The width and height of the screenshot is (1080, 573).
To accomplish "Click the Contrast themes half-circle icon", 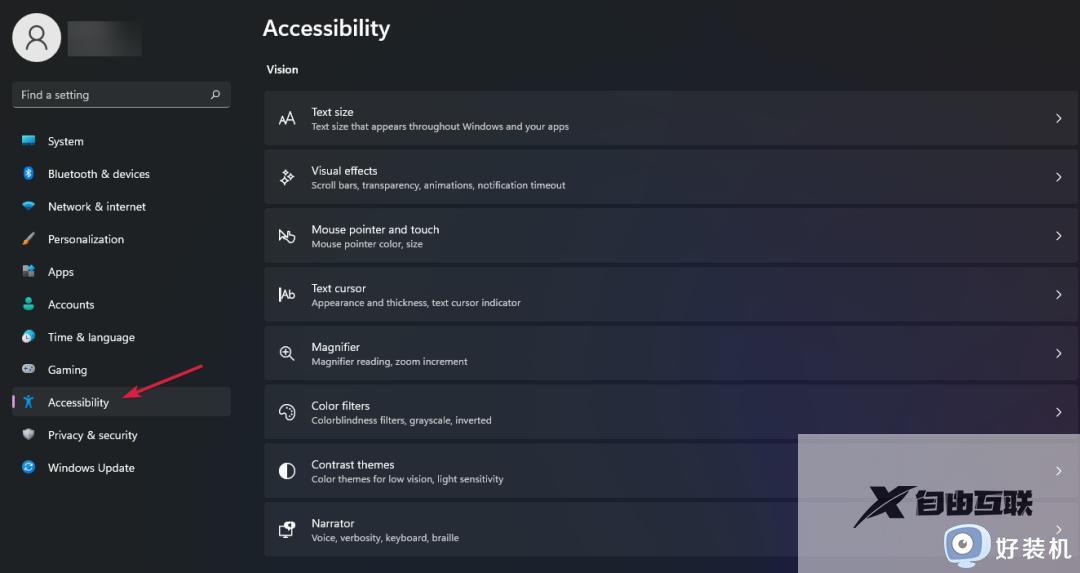I will point(287,471).
